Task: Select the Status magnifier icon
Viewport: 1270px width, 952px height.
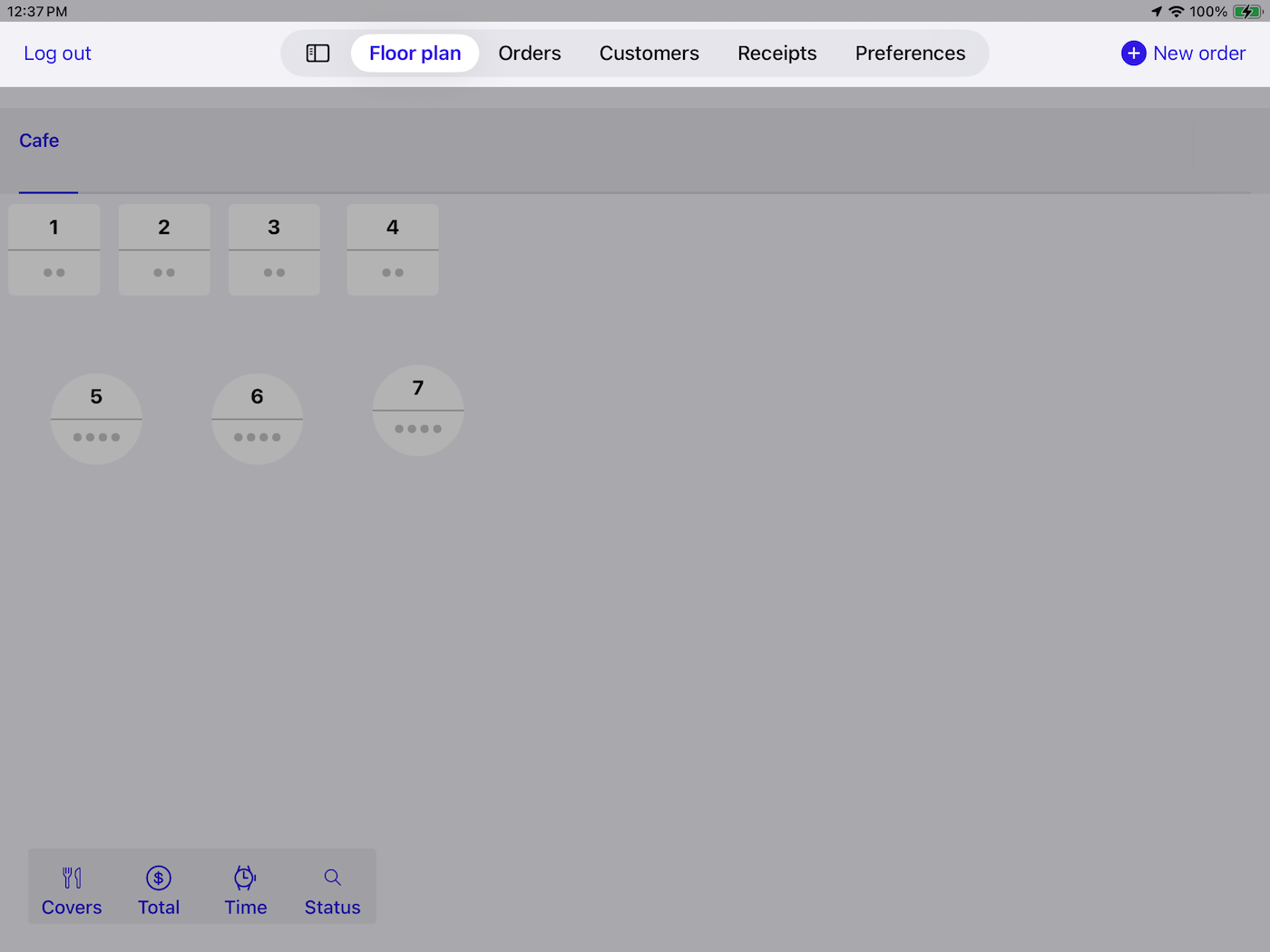Action: point(332,878)
